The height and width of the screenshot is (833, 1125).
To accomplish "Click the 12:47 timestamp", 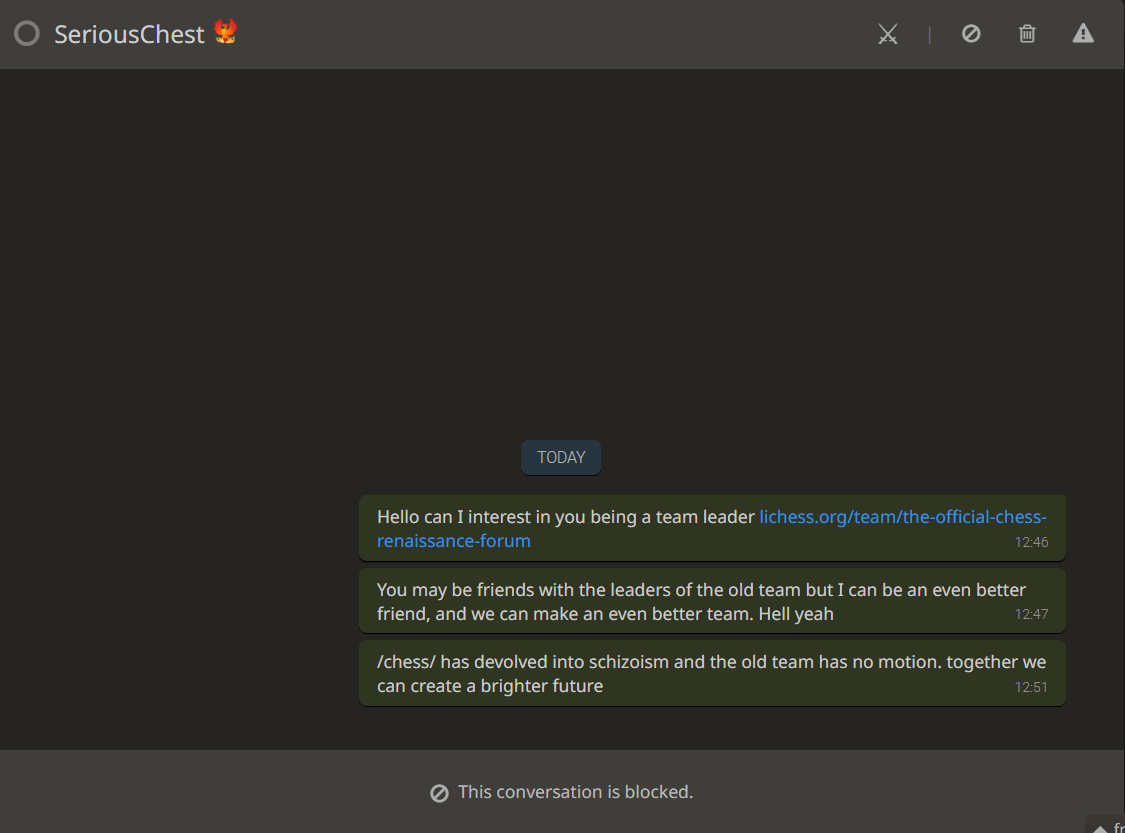I will (x=1031, y=614).
